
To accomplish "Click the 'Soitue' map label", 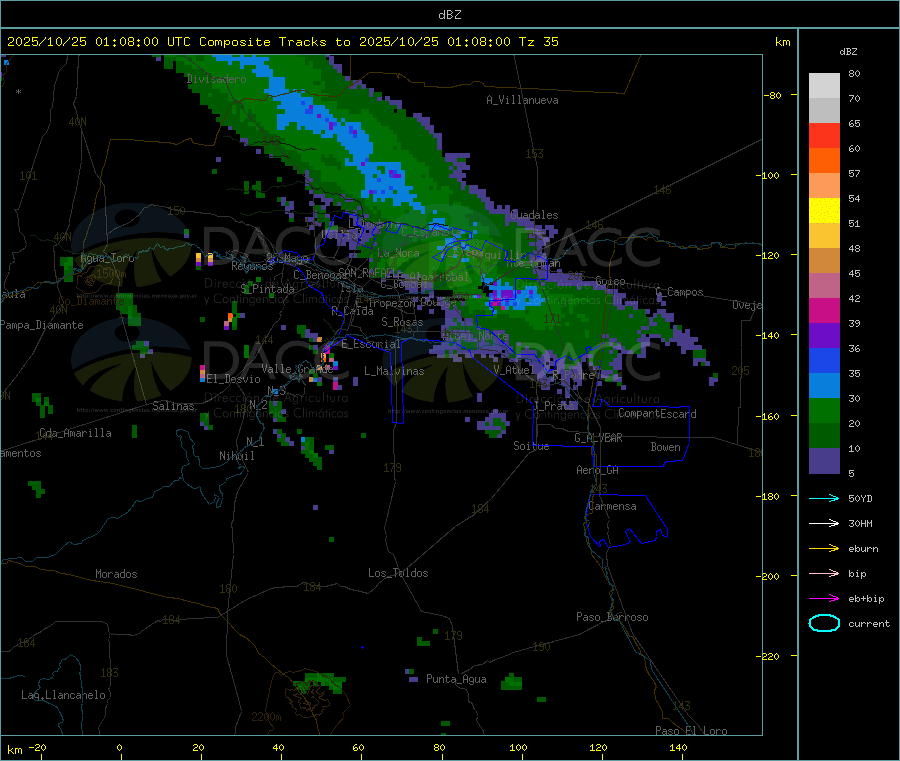I will pyautogui.click(x=531, y=446).
